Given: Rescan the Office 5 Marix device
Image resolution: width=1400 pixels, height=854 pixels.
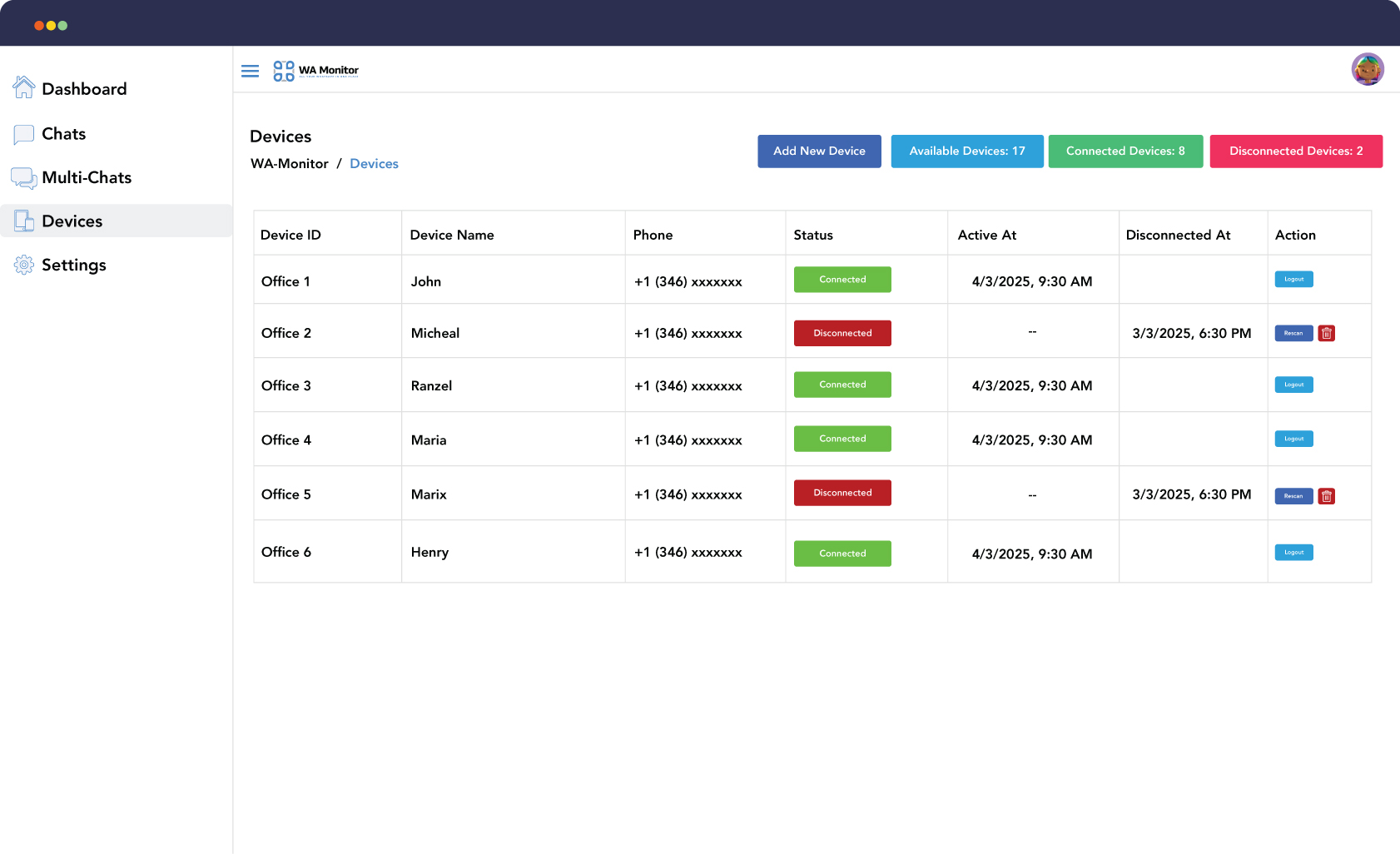Looking at the screenshot, I should 1293,496.
